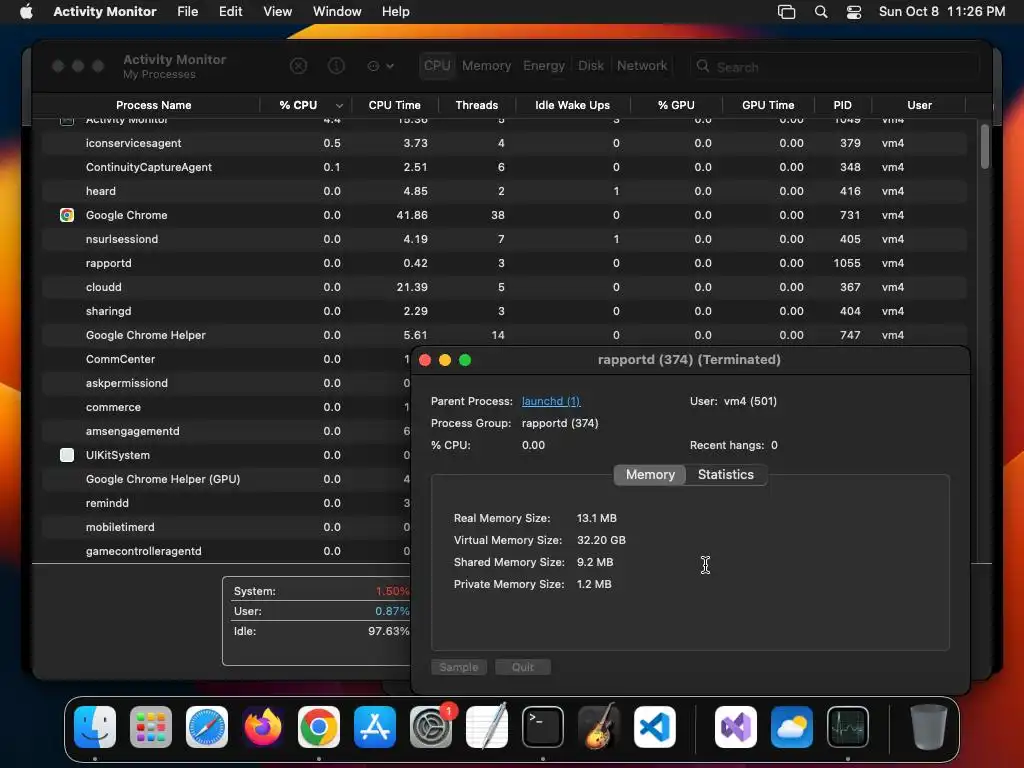Viewport: 1024px width, 768px height.
Task: Launch GarageBand from the Dock
Action: coord(599,727)
